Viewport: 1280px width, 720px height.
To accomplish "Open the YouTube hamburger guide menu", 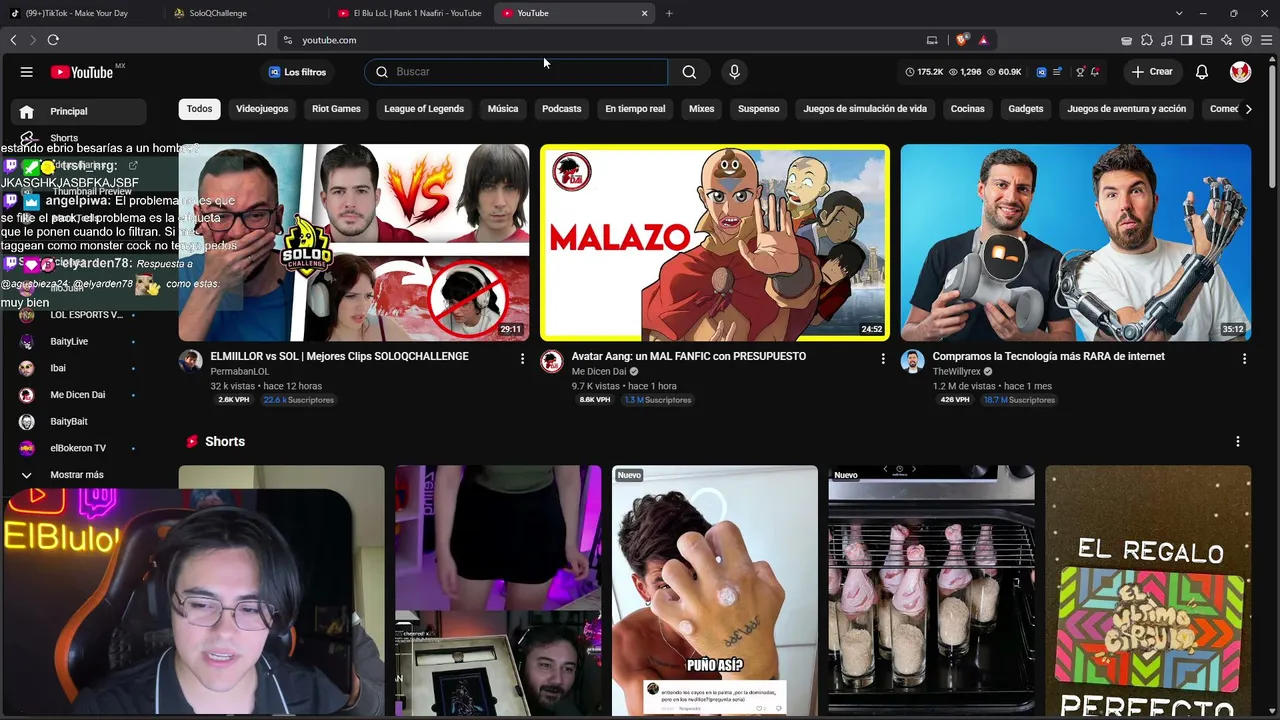I will [x=27, y=72].
